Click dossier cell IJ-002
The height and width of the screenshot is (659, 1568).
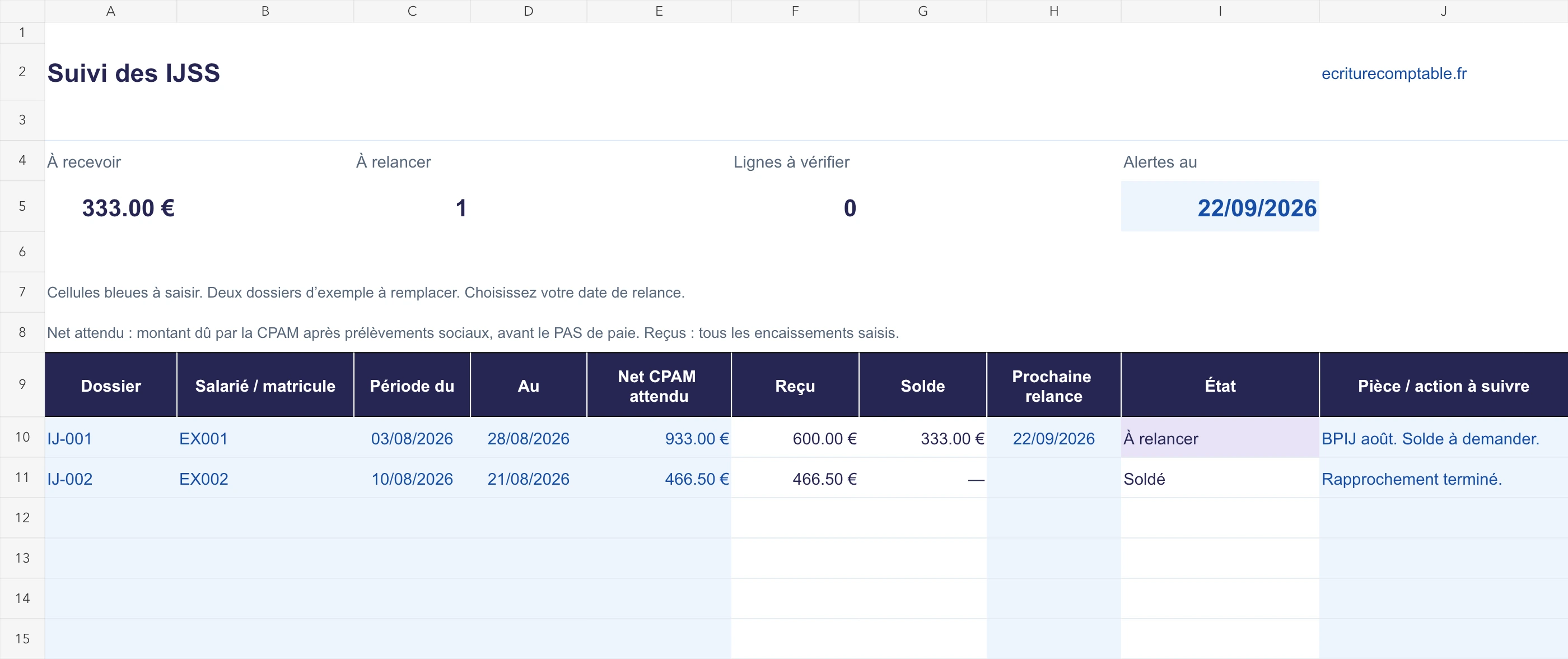[x=111, y=478]
